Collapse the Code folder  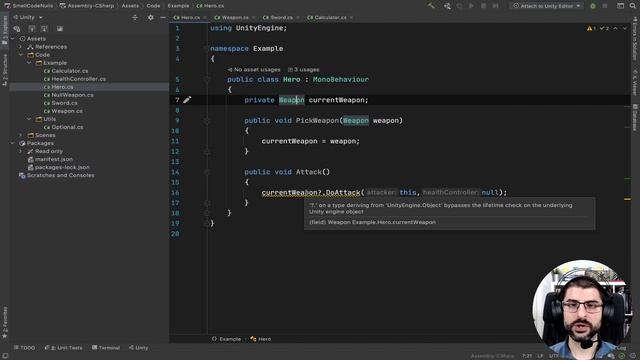[x=21, y=55]
